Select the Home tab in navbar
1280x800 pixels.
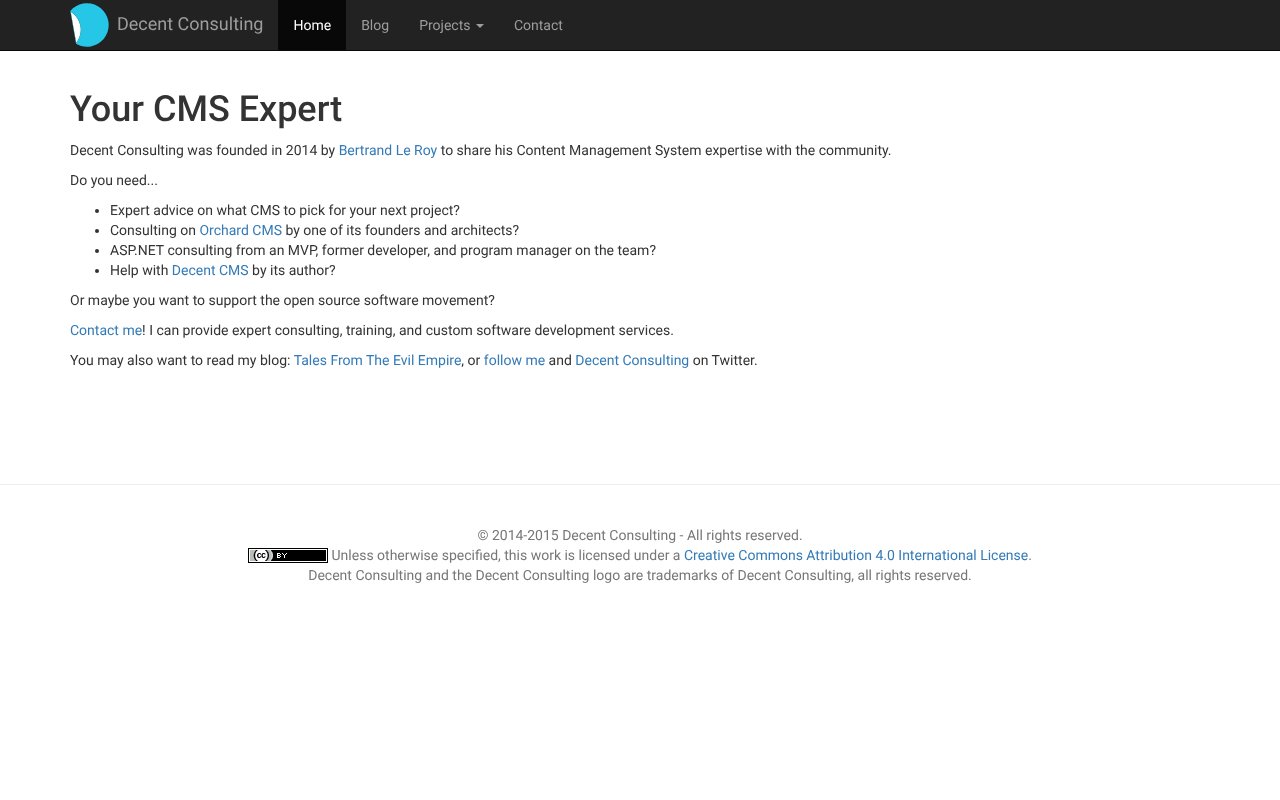tap(312, 25)
